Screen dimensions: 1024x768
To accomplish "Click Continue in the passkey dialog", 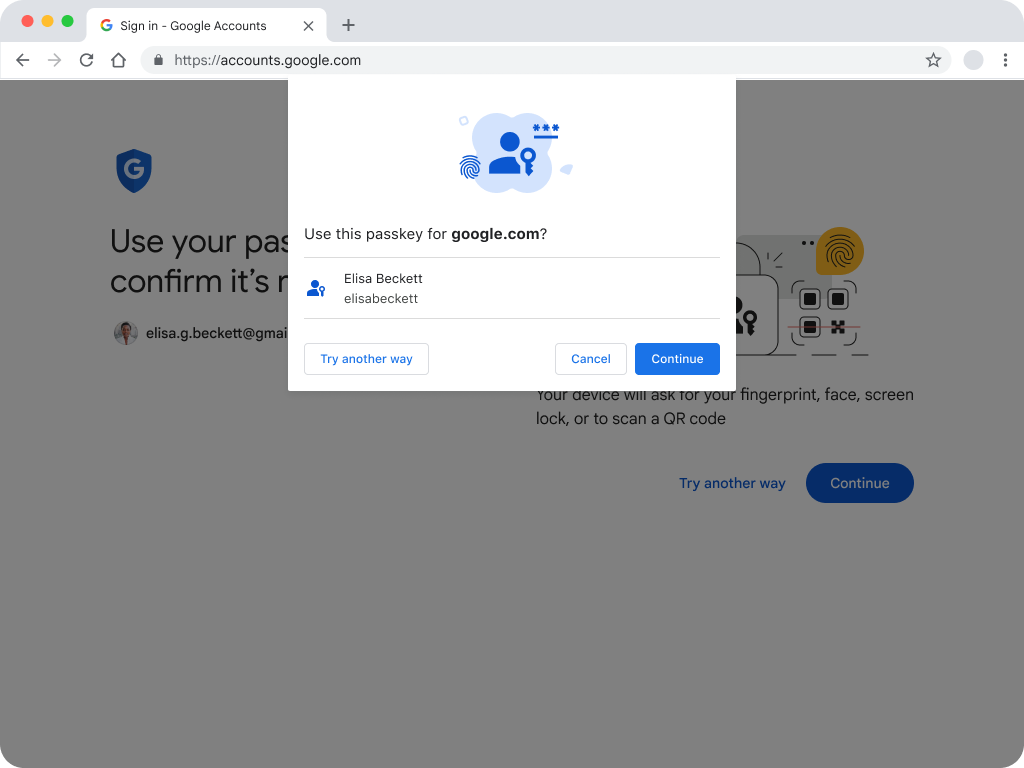I will point(677,358).
